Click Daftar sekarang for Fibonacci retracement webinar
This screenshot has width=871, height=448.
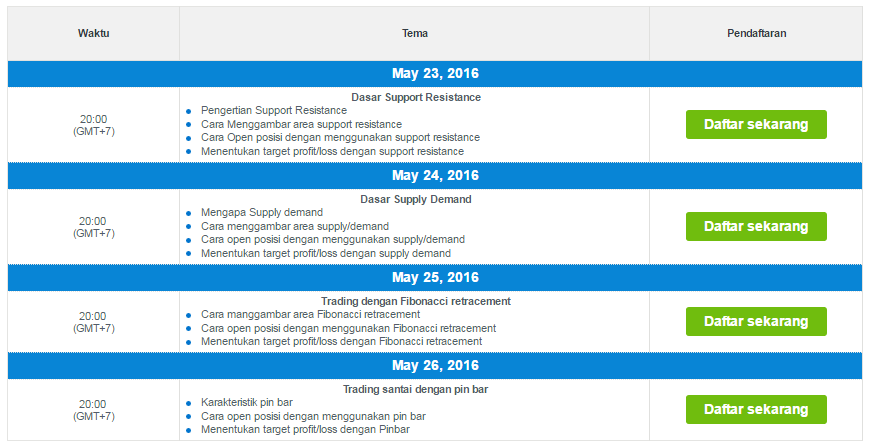[756, 321]
